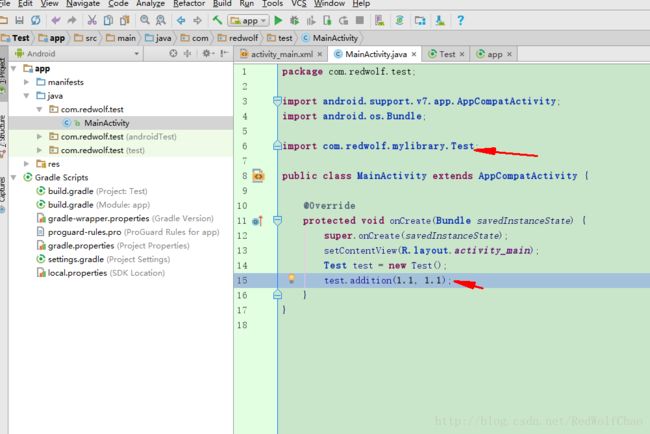Close the MainActivity.java tab
The width and height of the screenshot is (650, 434).
[414, 54]
